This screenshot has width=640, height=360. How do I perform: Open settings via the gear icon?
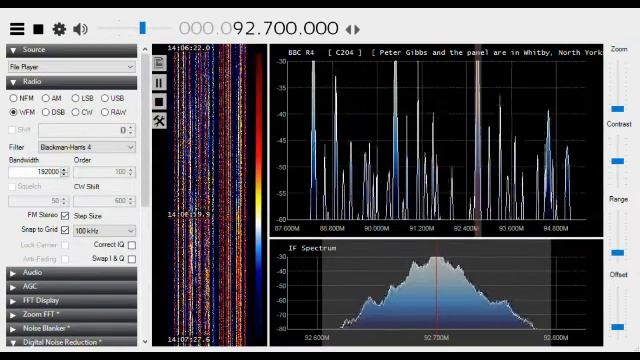[x=59, y=29]
